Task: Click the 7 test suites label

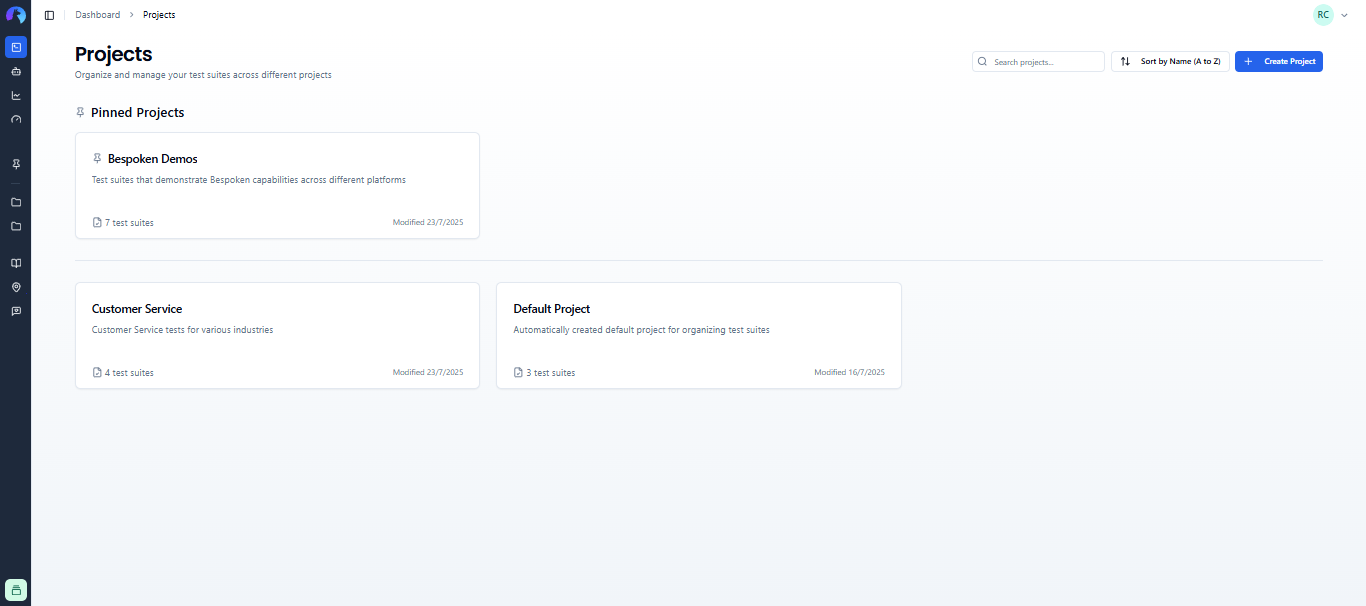Action: pyautogui.click(x=129, y=222)
